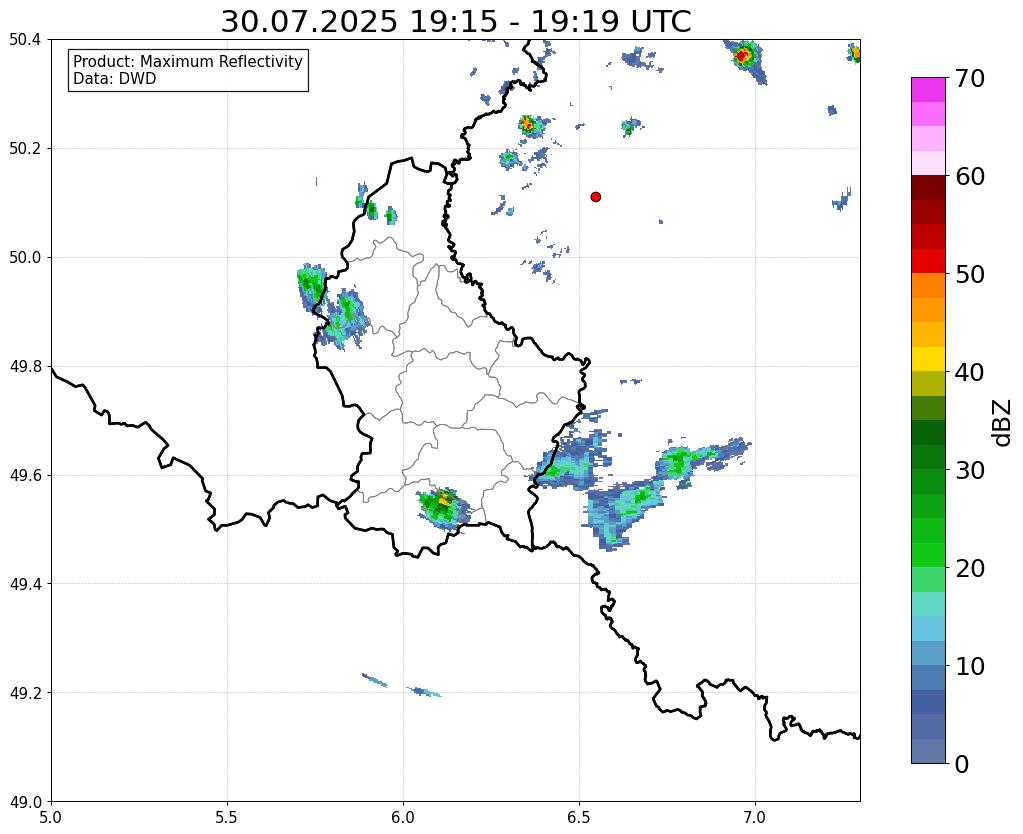1023x834 pixels.
Task: Click latitude axis label '49.8'
Action: pos(25,367)
